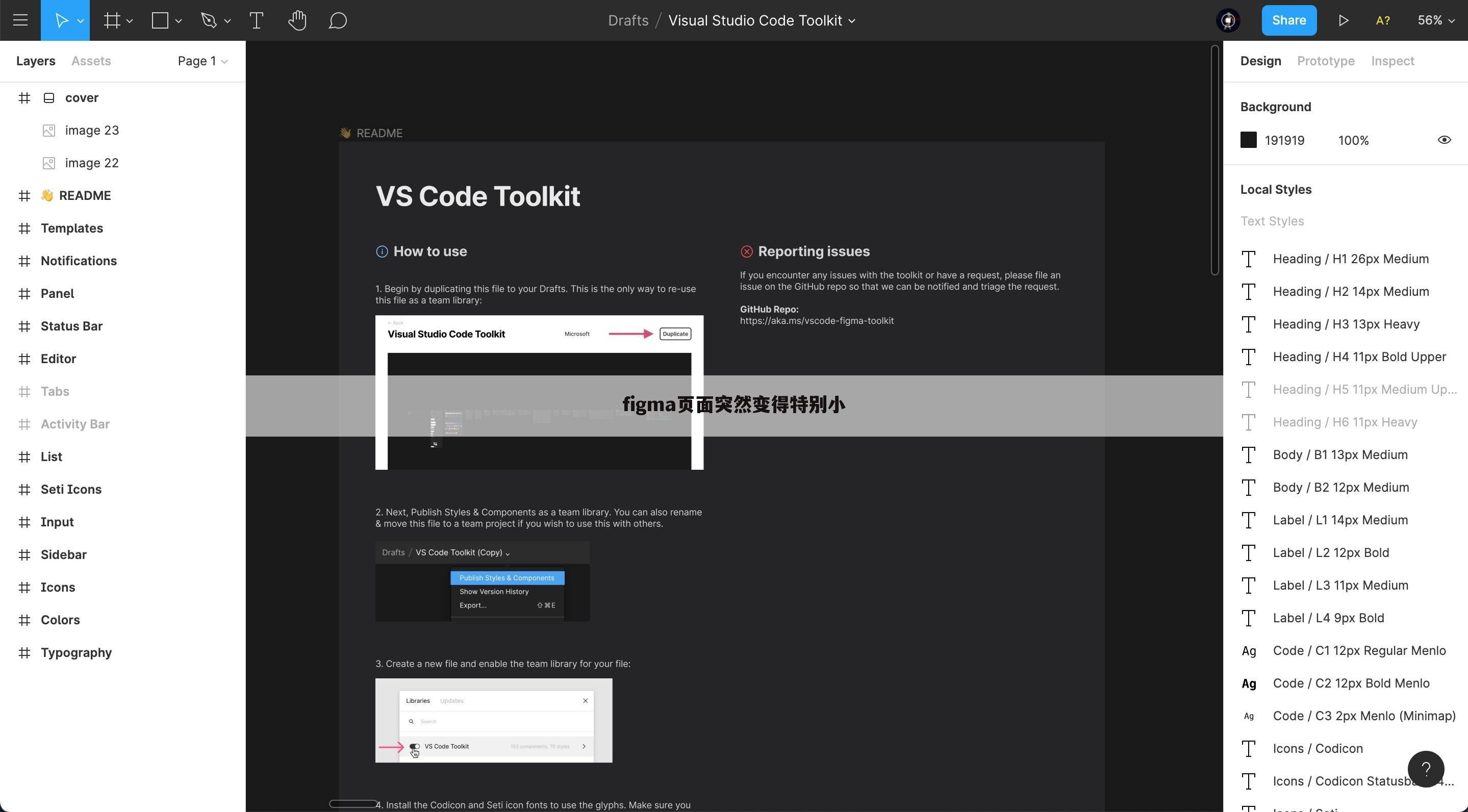This screenshot has height=812, width=1468.
Task: Click the frame icon beside Templates
Action: tap(24, 229)
